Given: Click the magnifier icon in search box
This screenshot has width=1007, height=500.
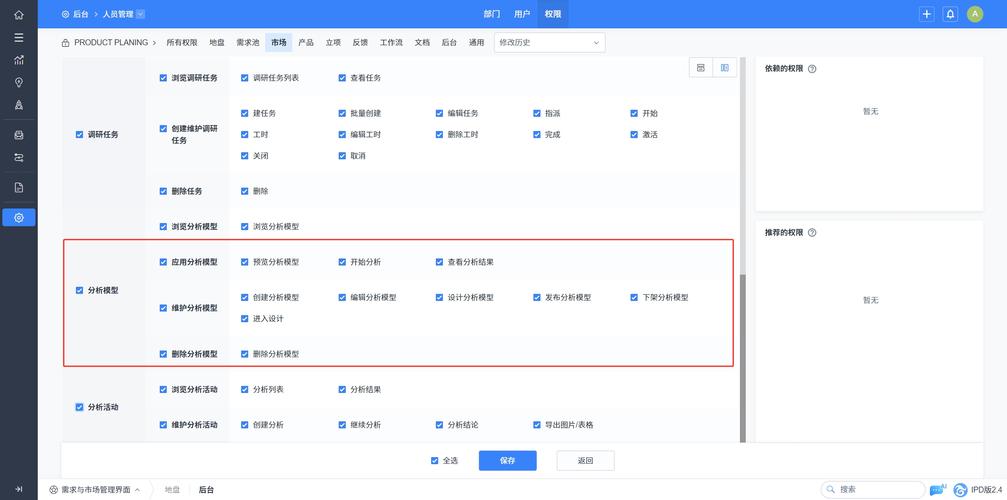Looking at the screenshot, I should [x=831, y=490].
